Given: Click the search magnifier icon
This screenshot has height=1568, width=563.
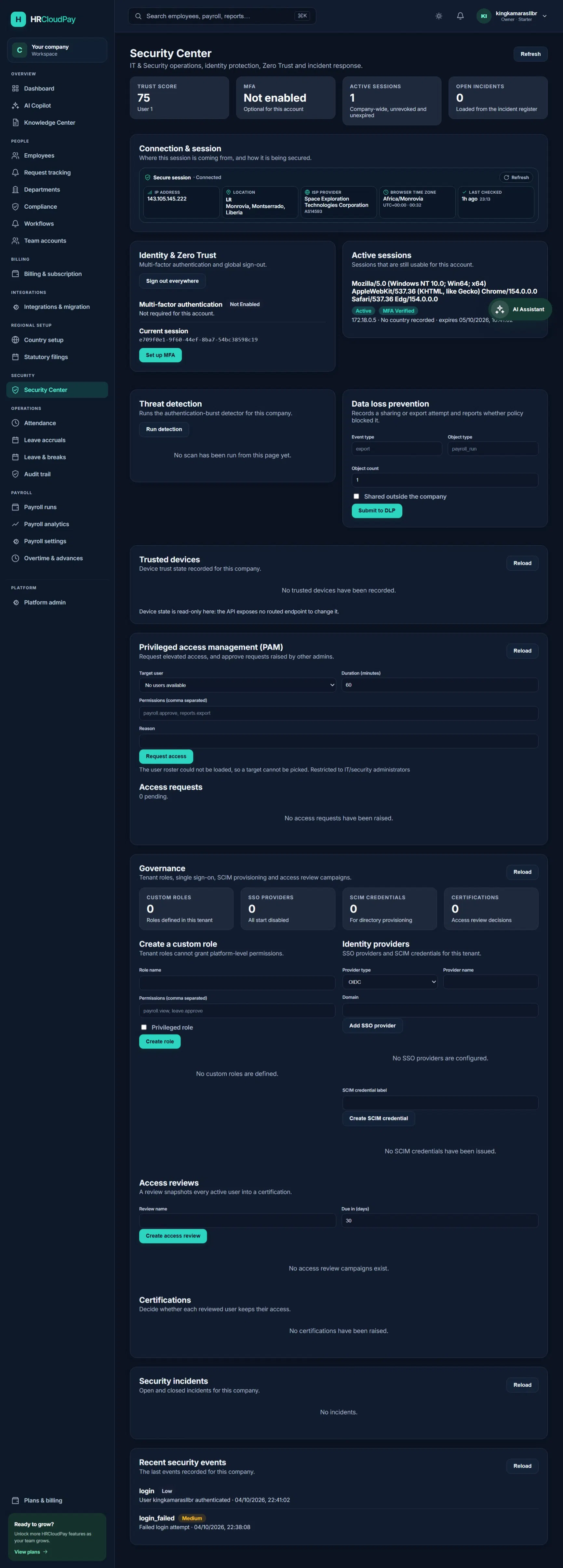Looking at the screenshot, I should [139, 16].
